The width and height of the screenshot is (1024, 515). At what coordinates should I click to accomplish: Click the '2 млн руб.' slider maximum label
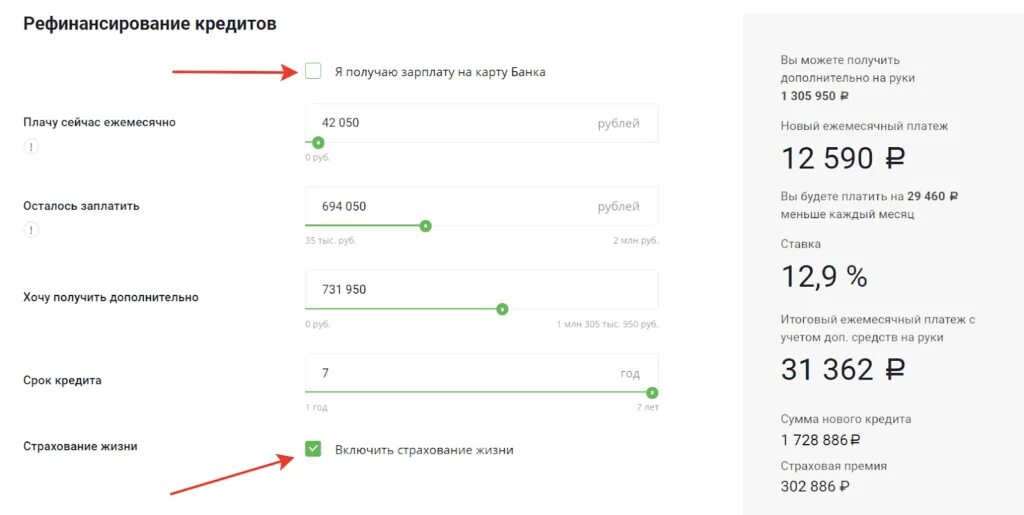[635, 241]
